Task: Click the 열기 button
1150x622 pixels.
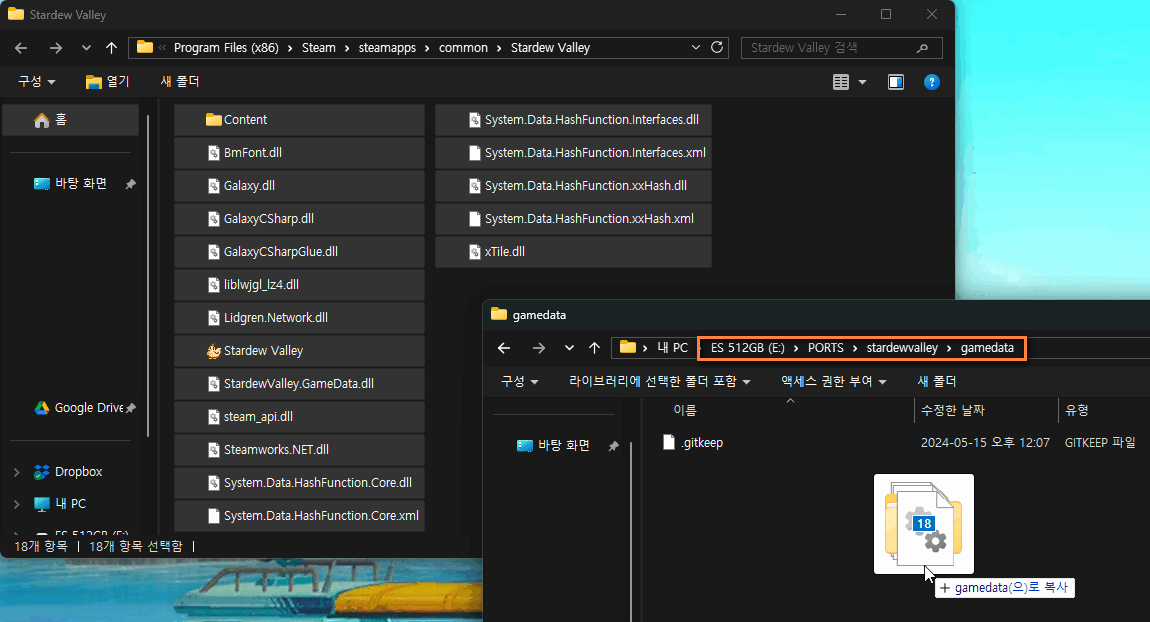Action: click(x=107, y=81)
